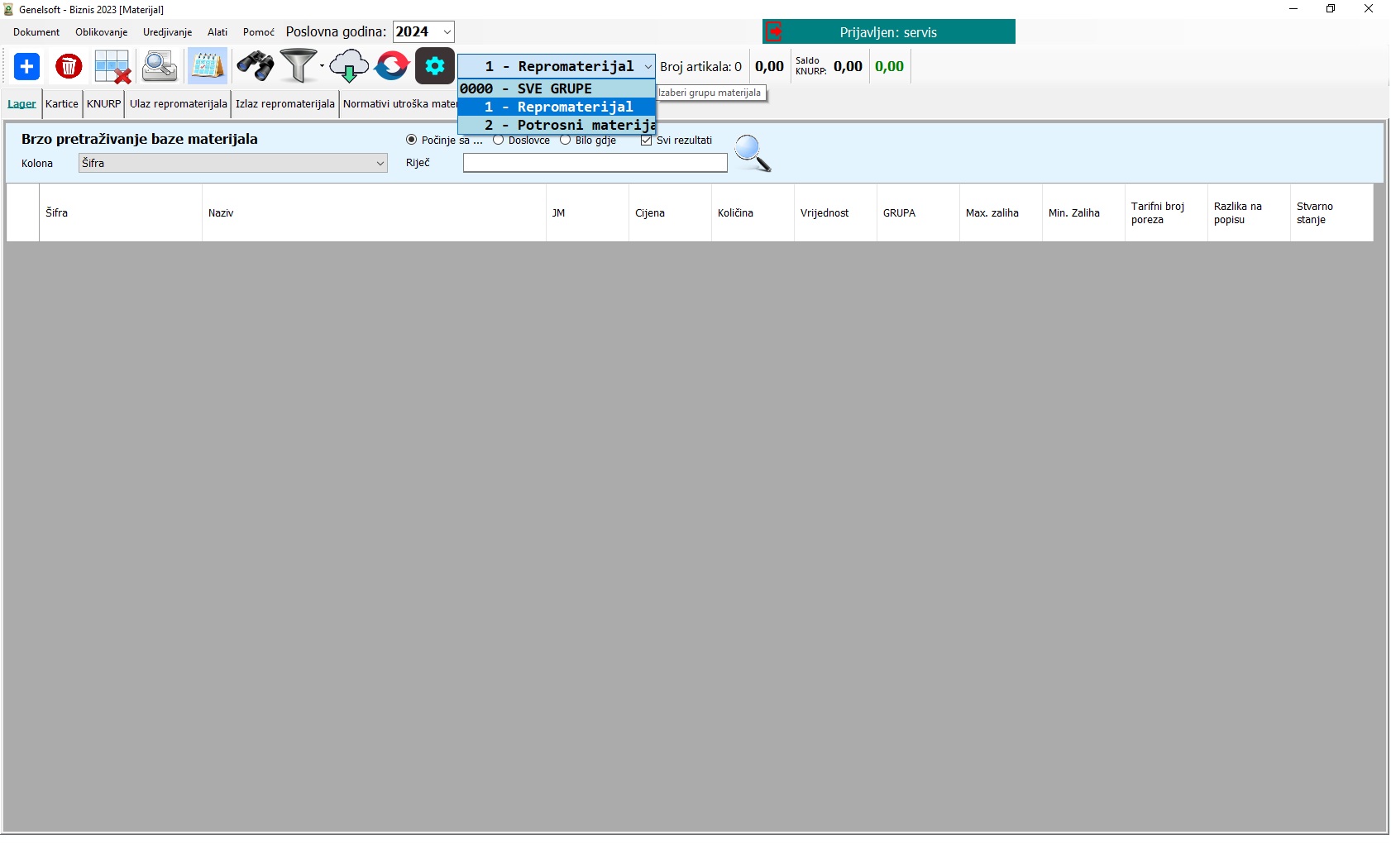Open the teal gear settings icon

435,66
